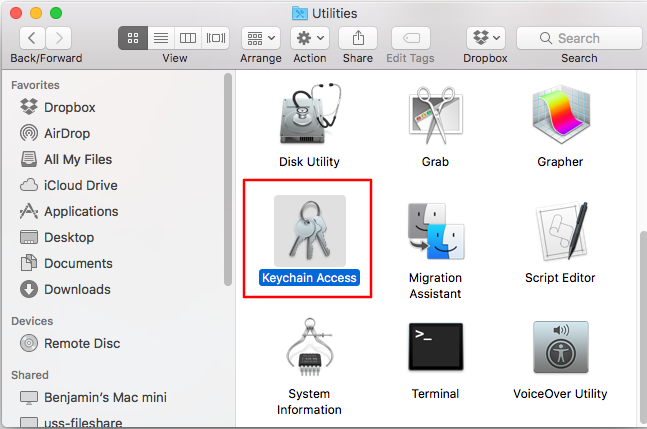This screenshot has height=429, width=647.
Task: Zoom the window with green button
Action: click(x=56, y=13)
